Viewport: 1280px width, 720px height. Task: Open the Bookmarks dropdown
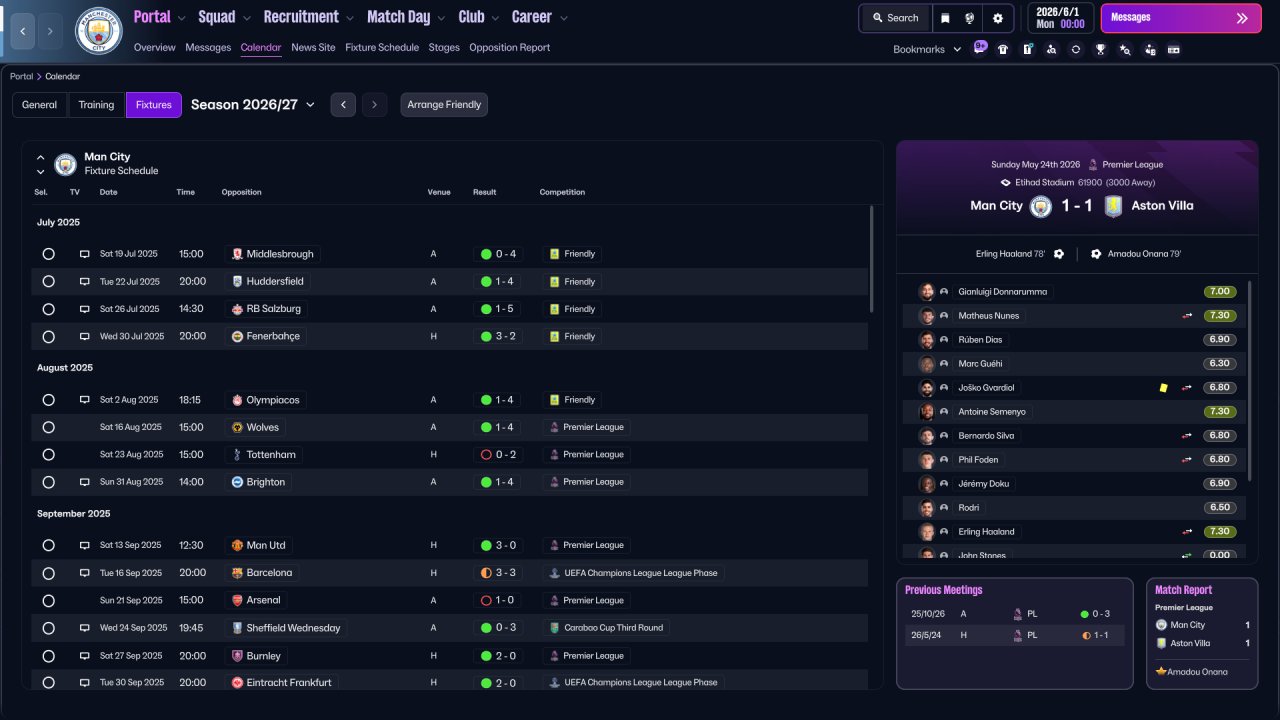pos(927,49)
